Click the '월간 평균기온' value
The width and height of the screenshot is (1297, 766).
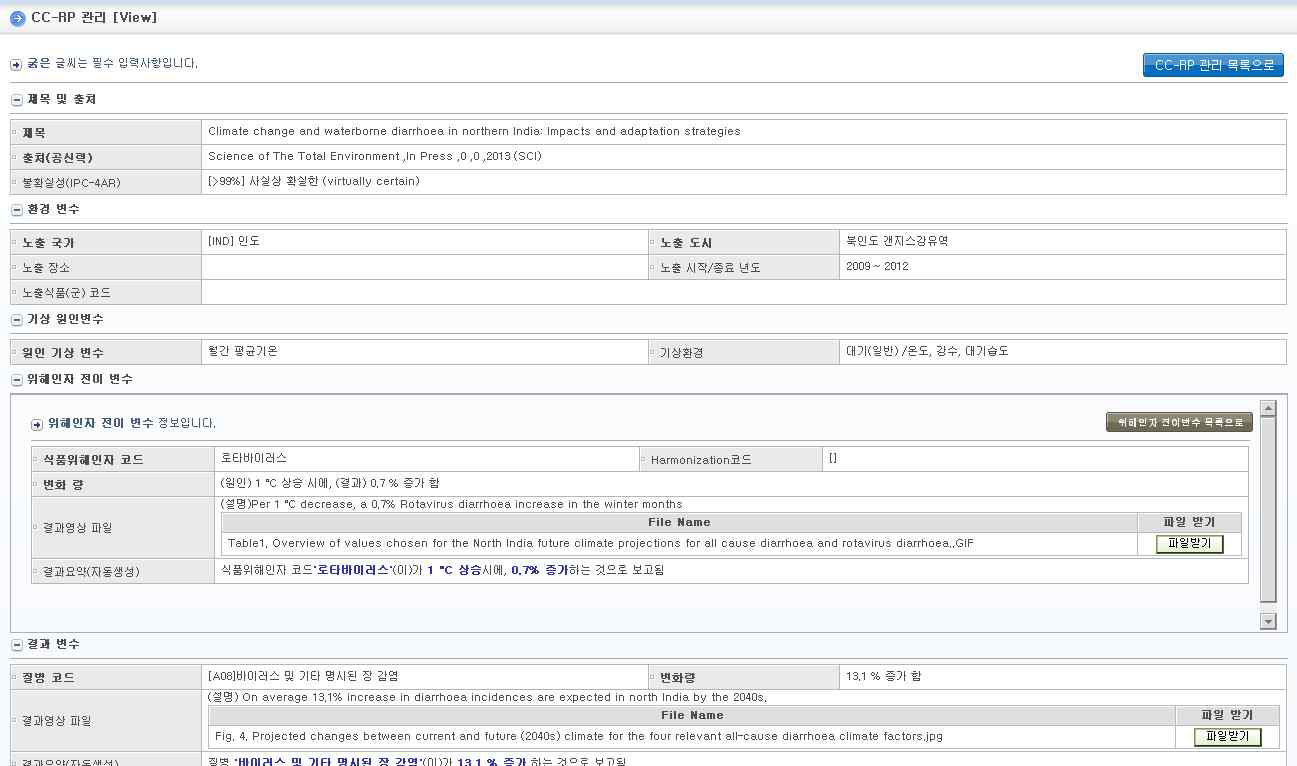pyautogui.click(x=243, y=351)
